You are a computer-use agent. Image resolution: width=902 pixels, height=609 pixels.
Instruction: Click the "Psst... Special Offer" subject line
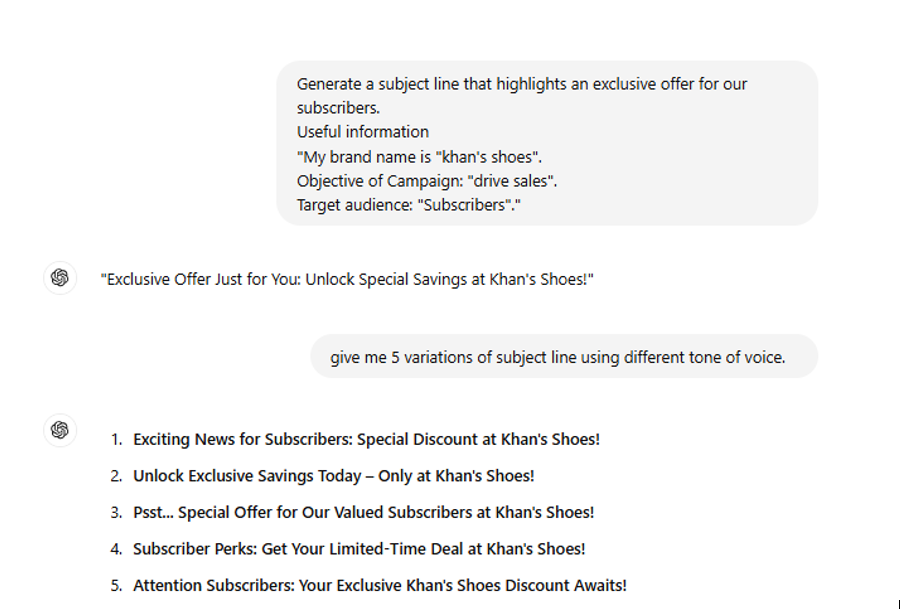[x=364, y=512]
